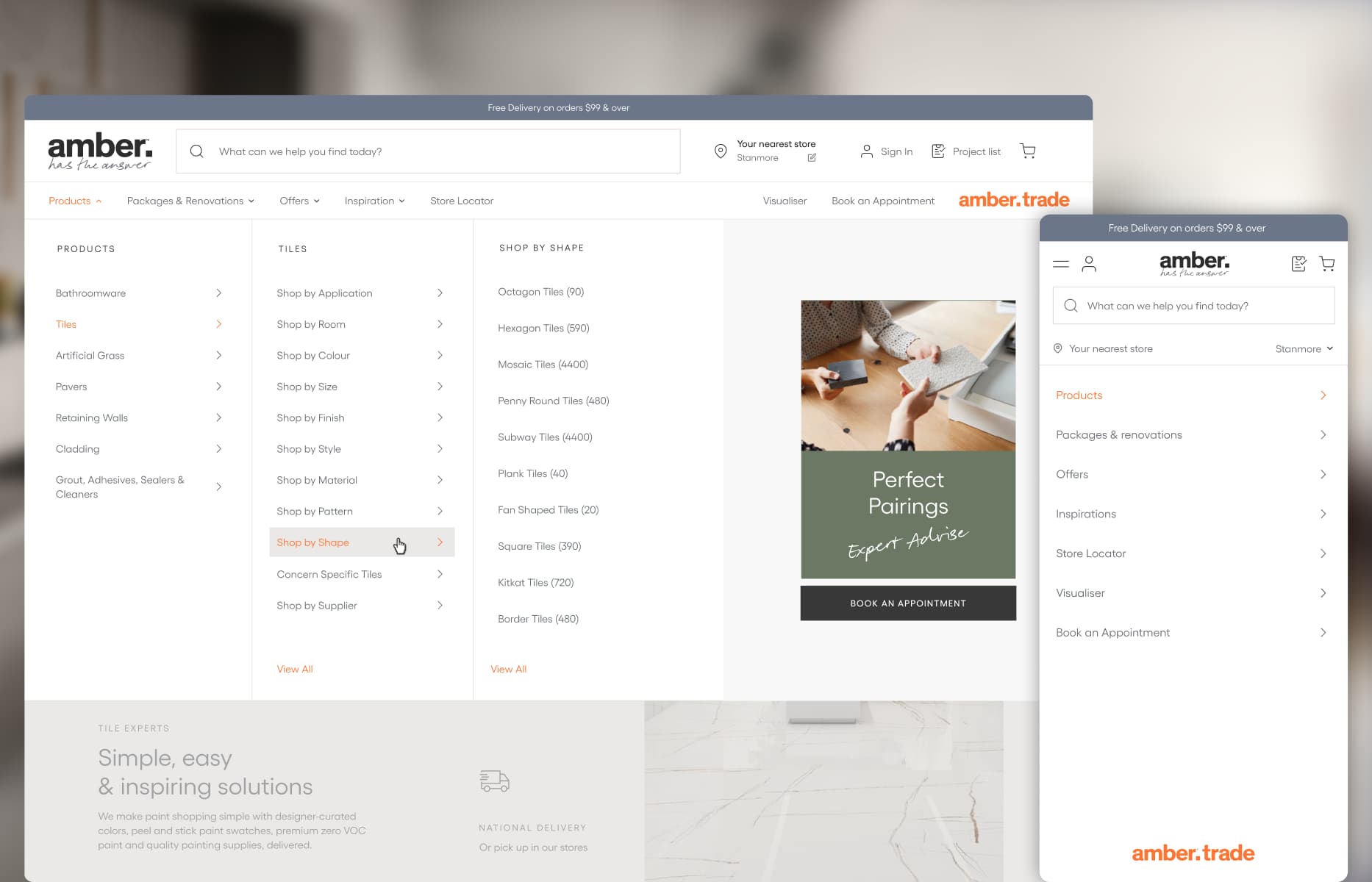1372x882 pixels.
Task: Click the BOOK AN APPOINTMENT button
Action: coord(907,603)
